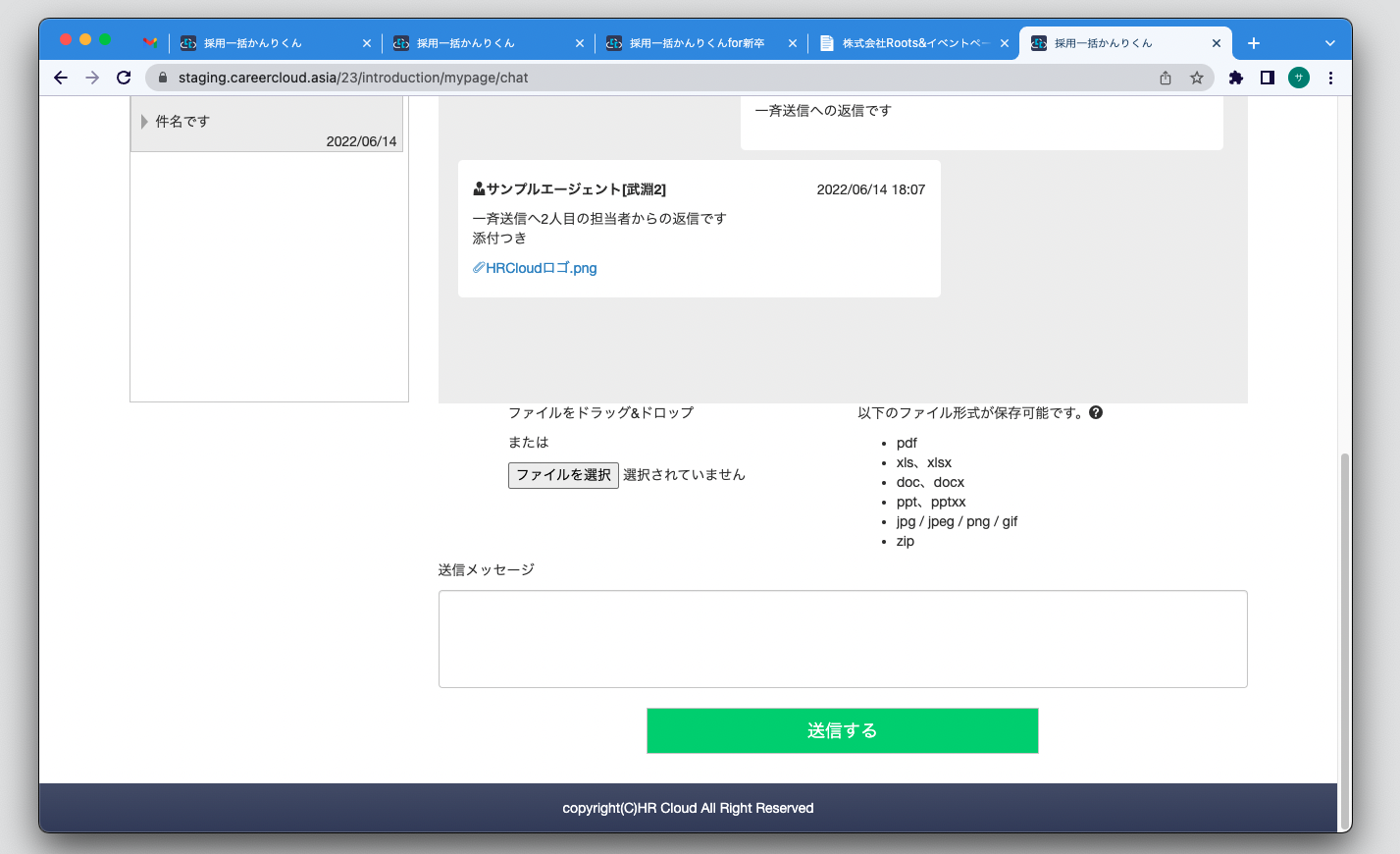
Task: Open the green profile avatar icon
Action: pos(1298,77)
